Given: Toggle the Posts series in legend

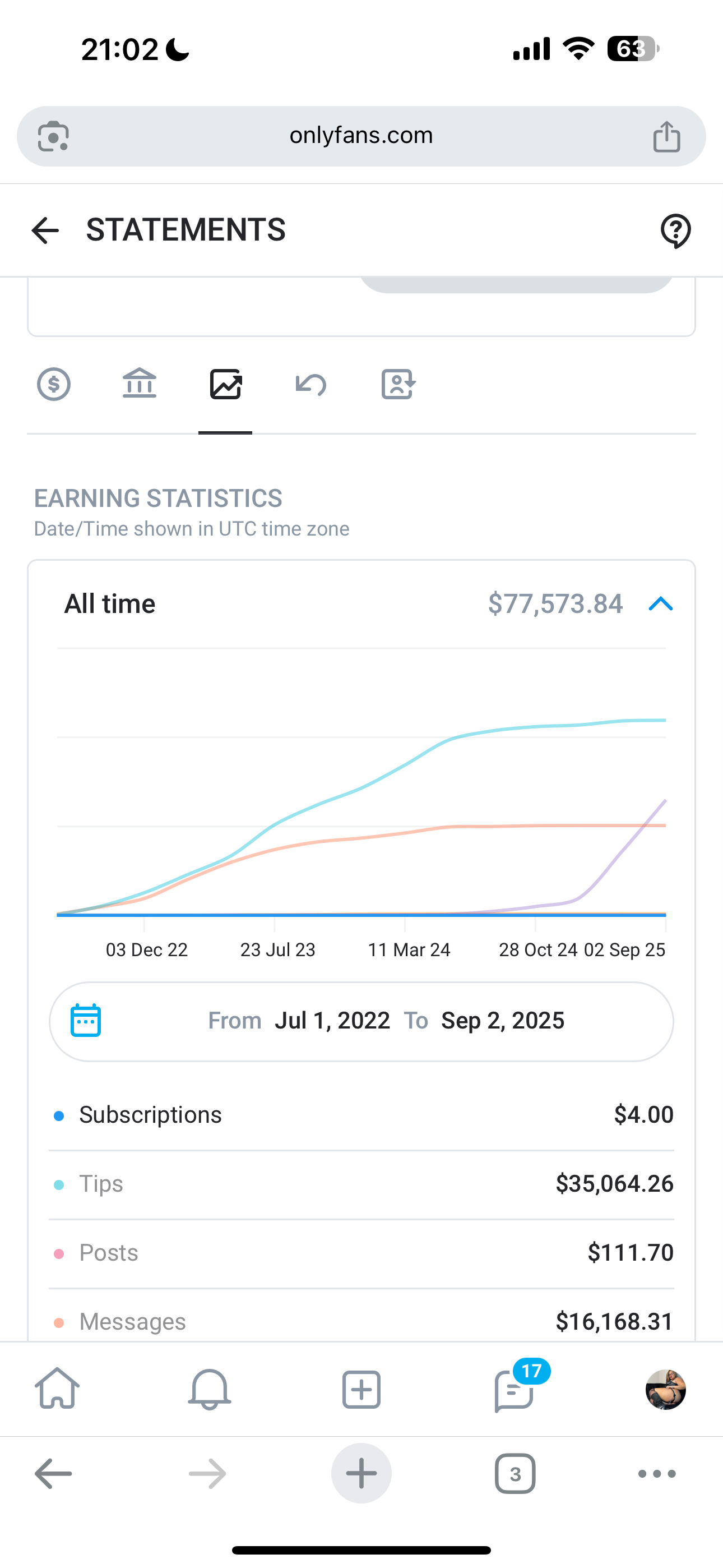Looking at the screenshot, I should click(108, 1253).
